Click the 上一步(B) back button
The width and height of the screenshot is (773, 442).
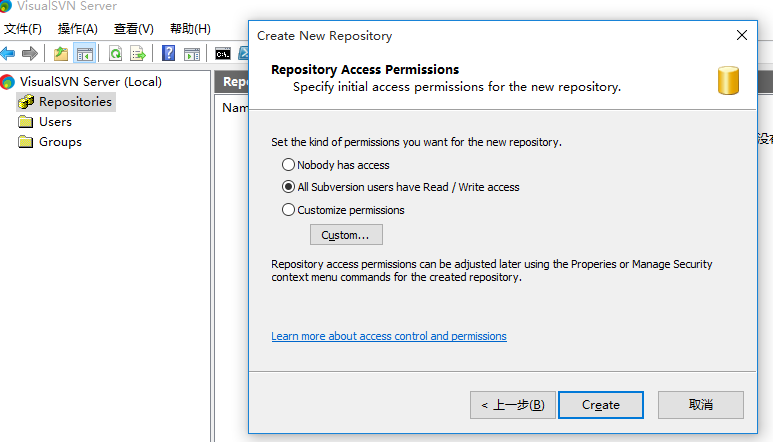tap(513, 405)
